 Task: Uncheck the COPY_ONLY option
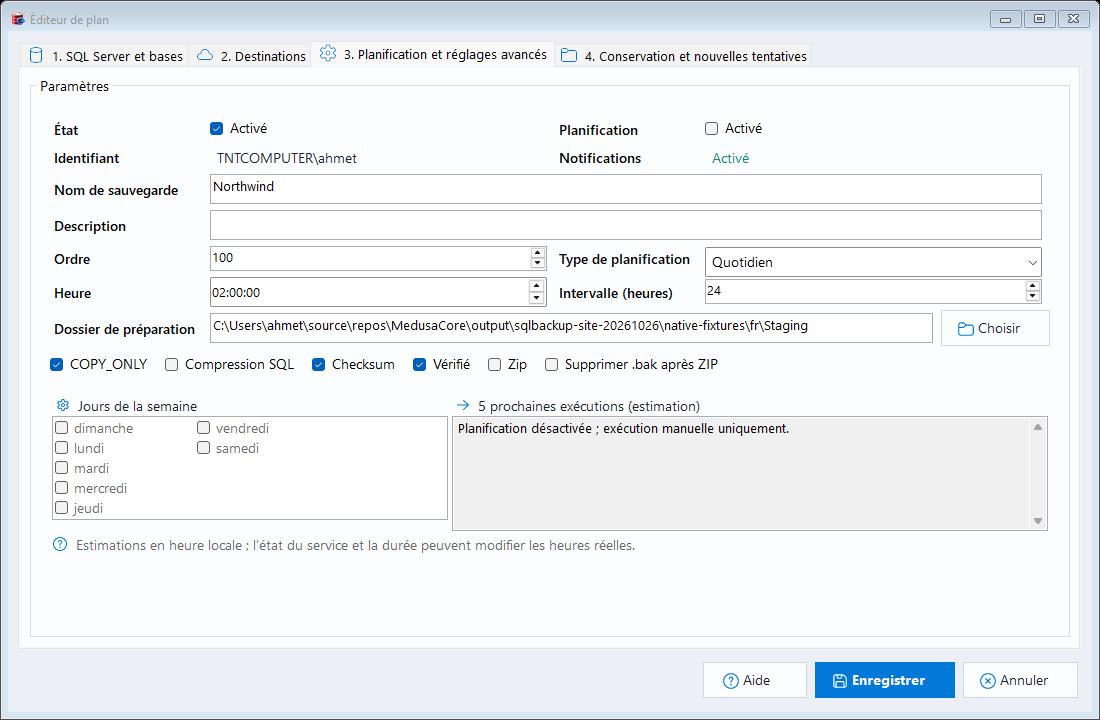click(x=57, y=364)
